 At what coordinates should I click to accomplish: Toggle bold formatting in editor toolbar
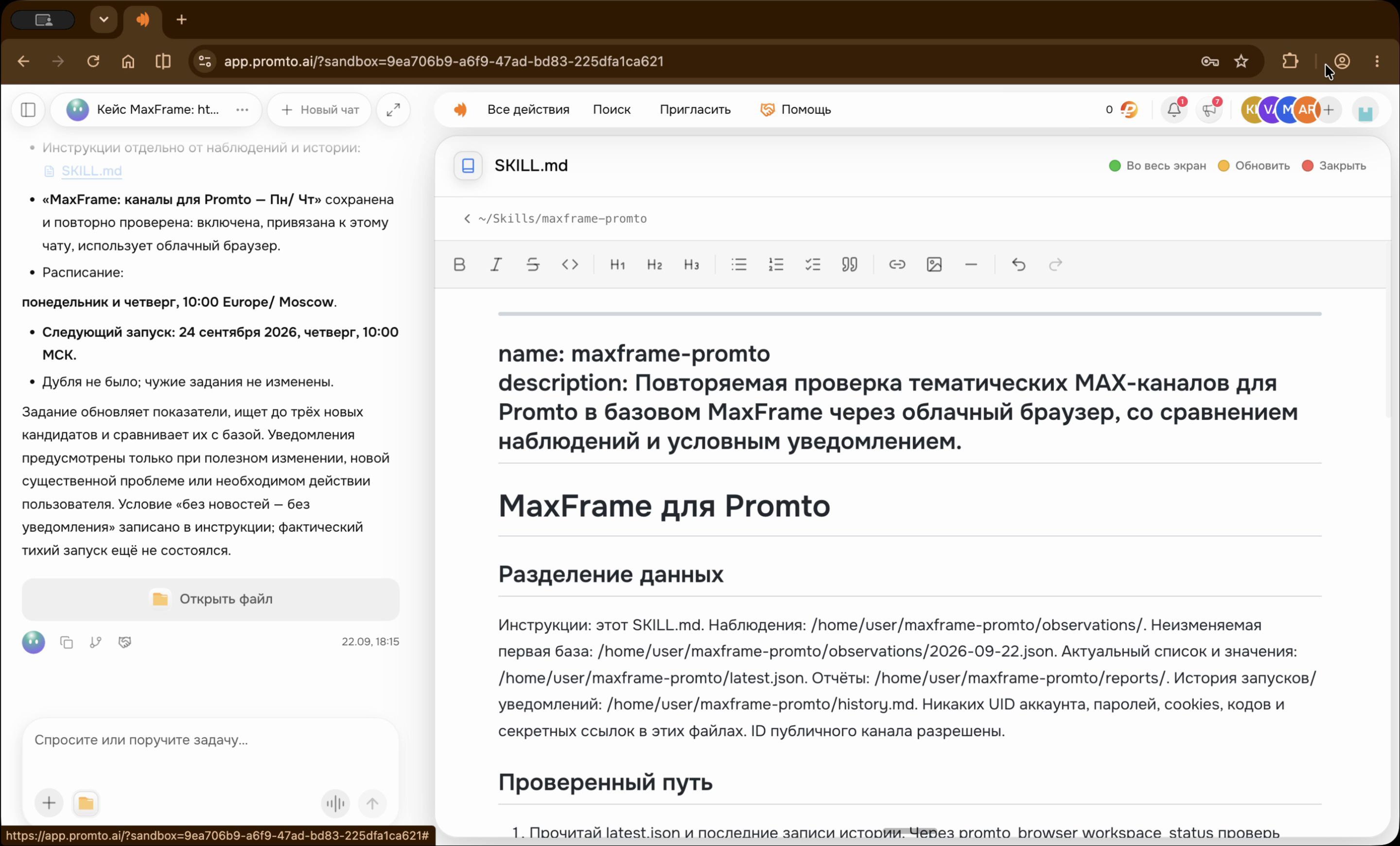tap(459, 264)
